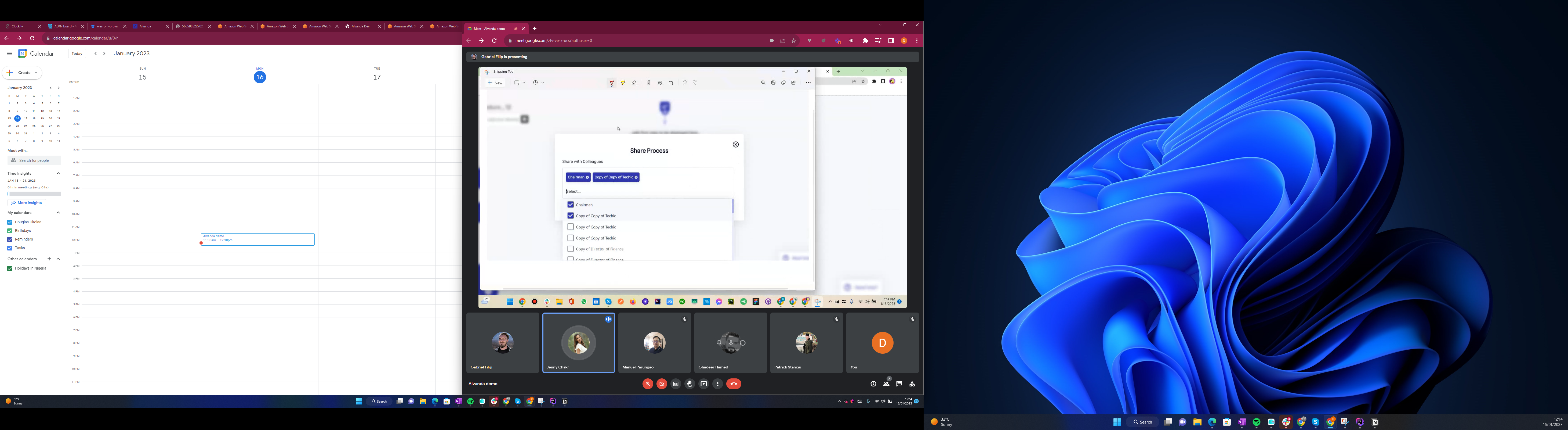This screenshot has width=1568, height=430.
Task: Toggle the Tasks calendar checkbox
Action: click(x=10, y=248)
